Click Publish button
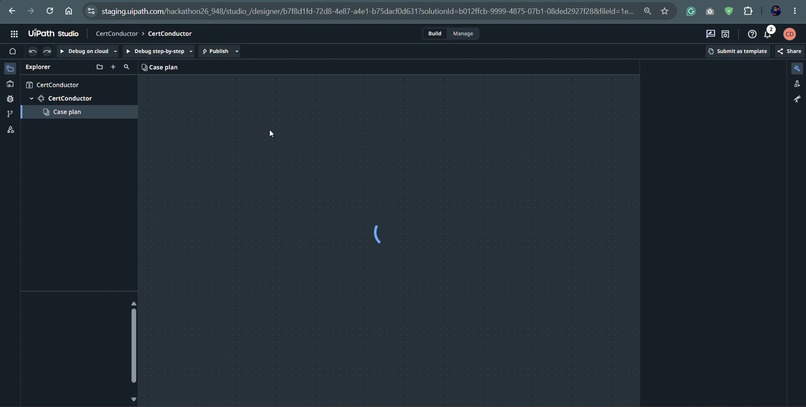Viewport: 806px width, 407px height. tap(215, 51)
